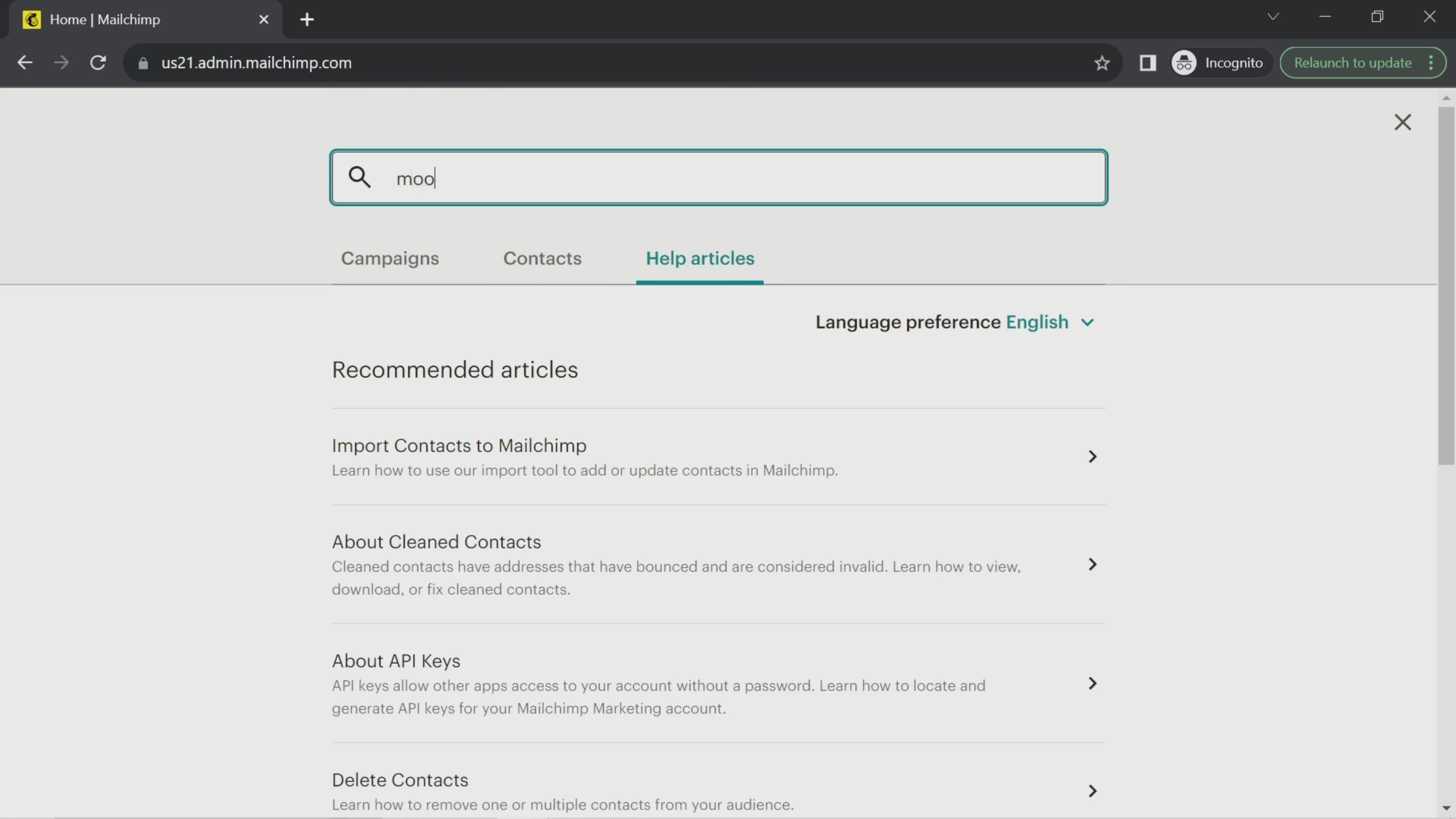1456x819 pixels.
Task: Close the search overlay with X
Action: [1402, 122]
